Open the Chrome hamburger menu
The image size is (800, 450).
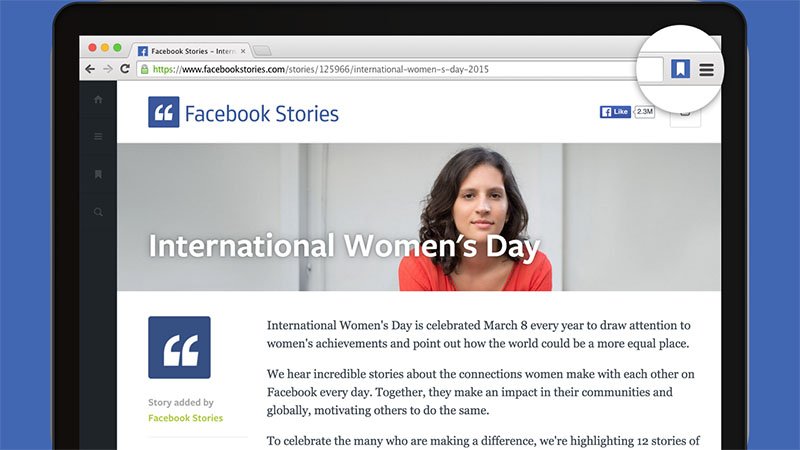pos(706,69)
